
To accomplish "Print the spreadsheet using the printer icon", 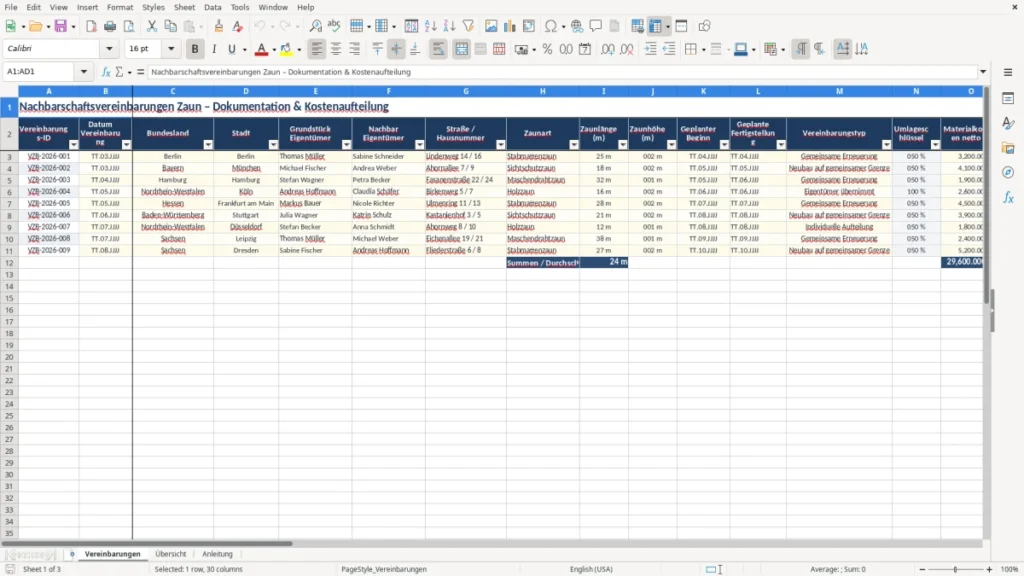I will [x=110, y=26].
